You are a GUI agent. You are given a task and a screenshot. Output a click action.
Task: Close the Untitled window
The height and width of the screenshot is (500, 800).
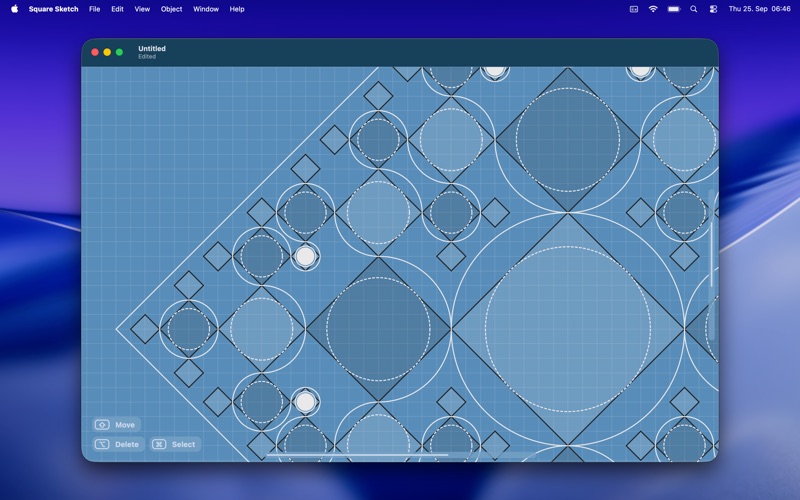[95, 52]
